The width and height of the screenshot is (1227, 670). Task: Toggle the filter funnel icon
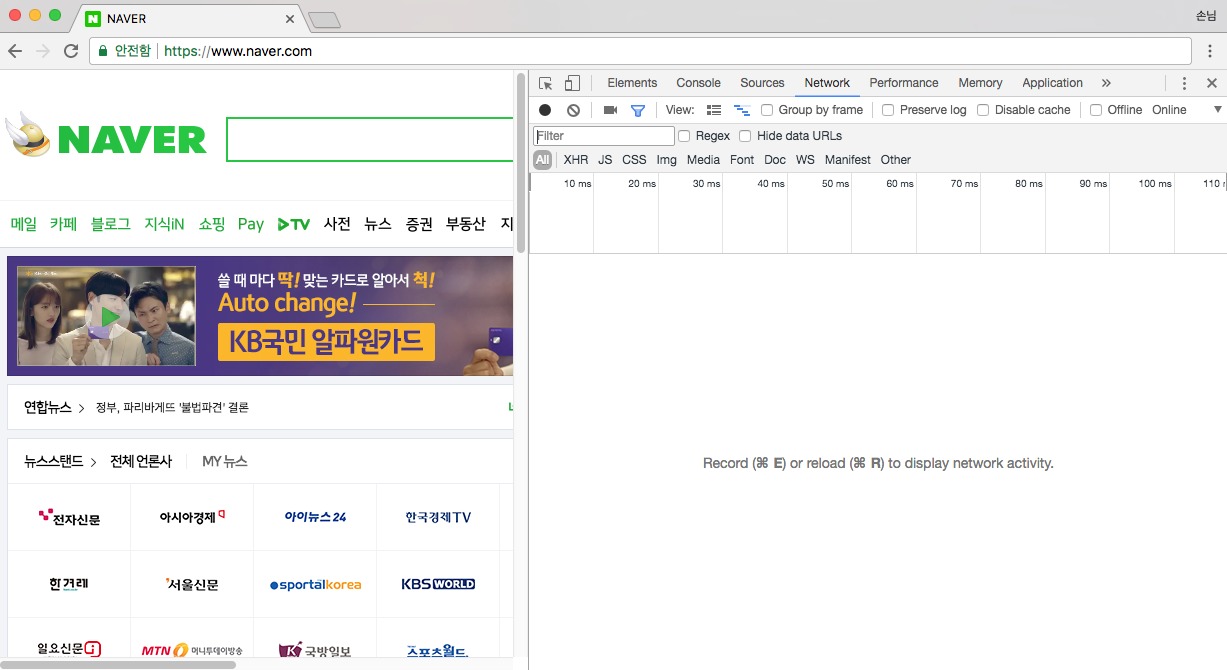pos(638,110)
